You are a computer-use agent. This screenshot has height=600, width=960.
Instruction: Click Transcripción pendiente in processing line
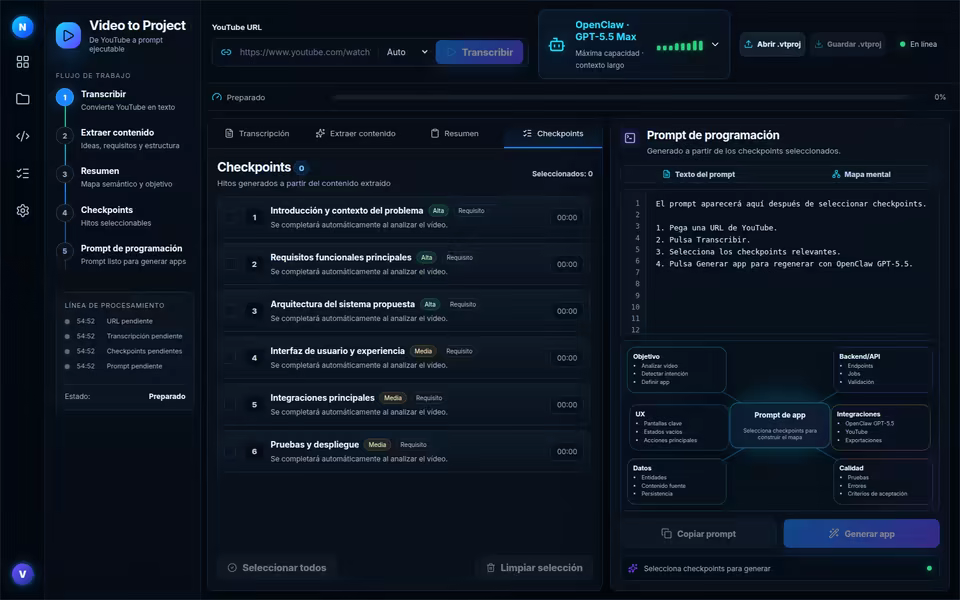[x=144, y=336]
